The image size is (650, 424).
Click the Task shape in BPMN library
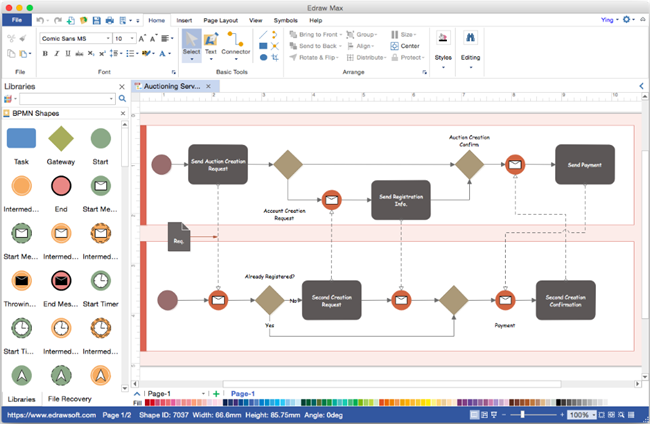pyautogui.click(x=21, y=139)
